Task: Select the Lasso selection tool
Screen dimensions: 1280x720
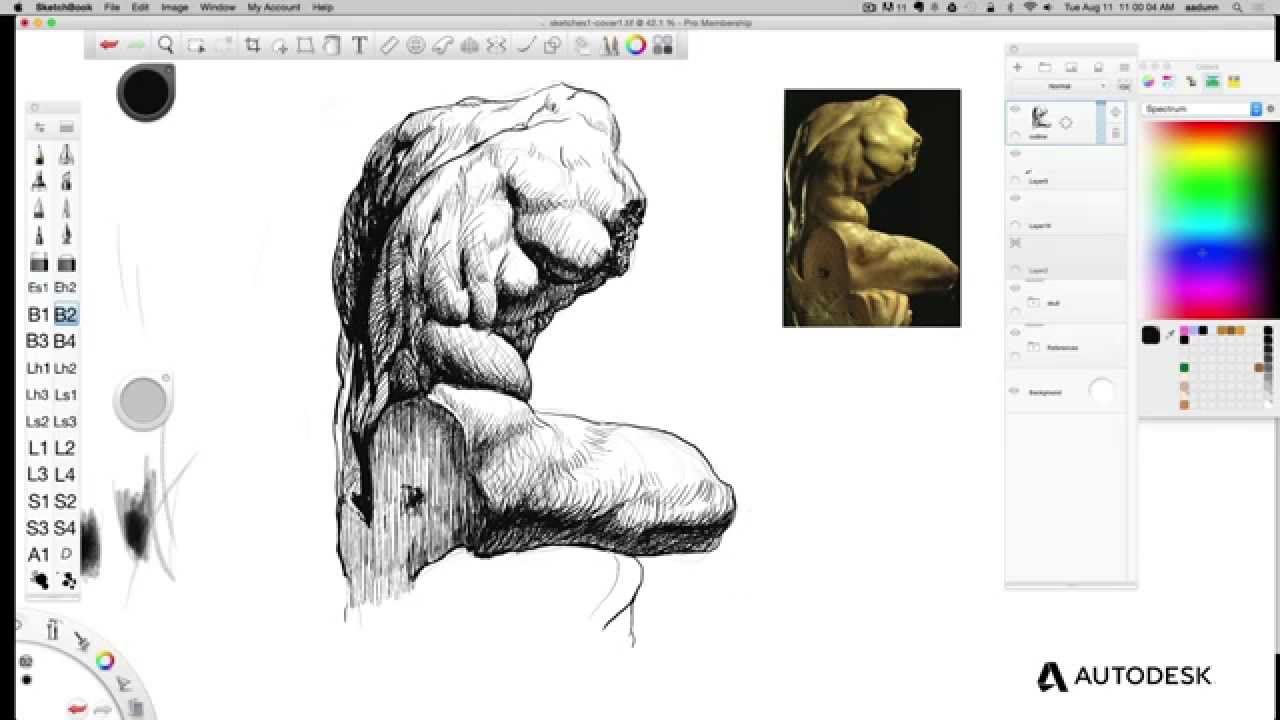Action: point(332,44)
